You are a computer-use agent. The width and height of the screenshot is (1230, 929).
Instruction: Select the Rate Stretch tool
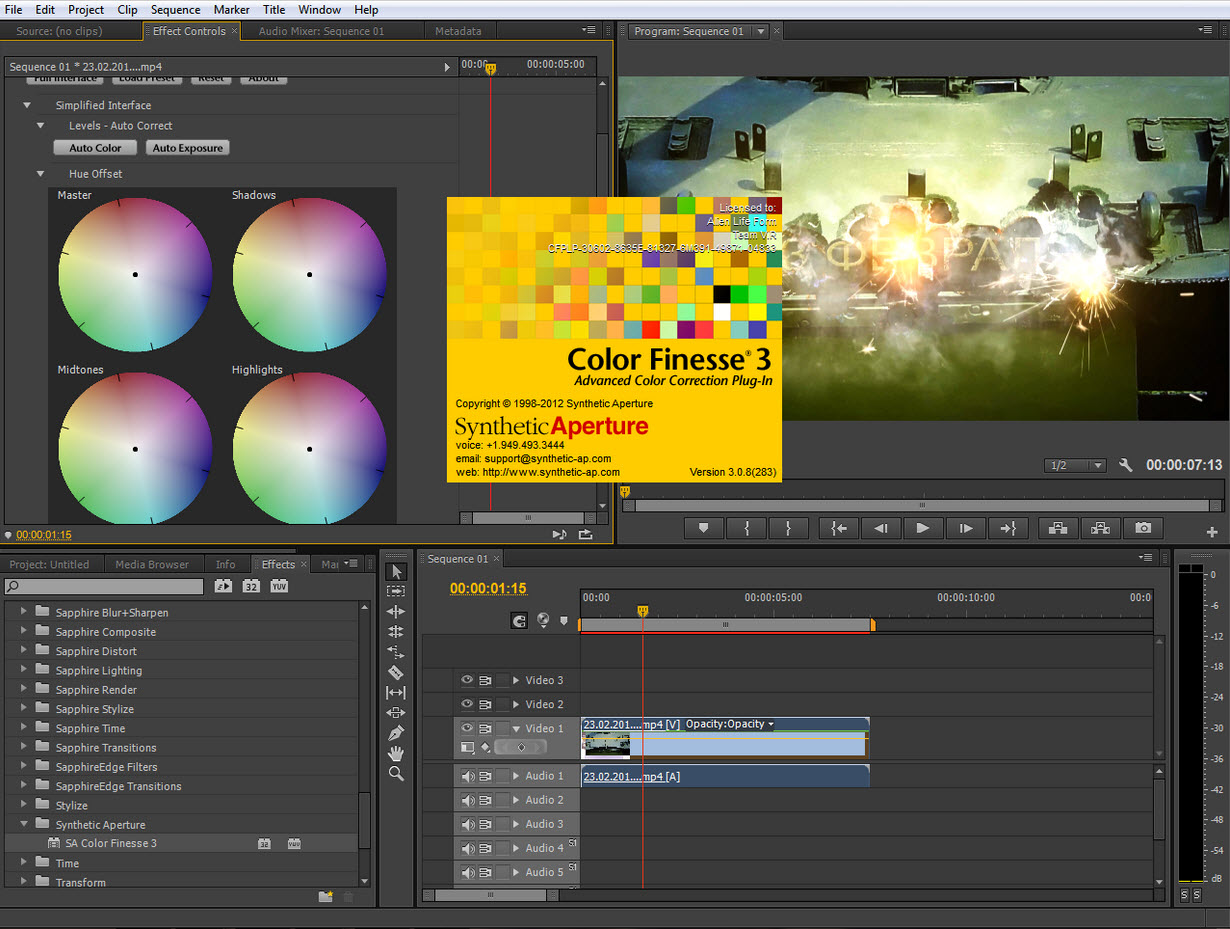coord(396,651)
